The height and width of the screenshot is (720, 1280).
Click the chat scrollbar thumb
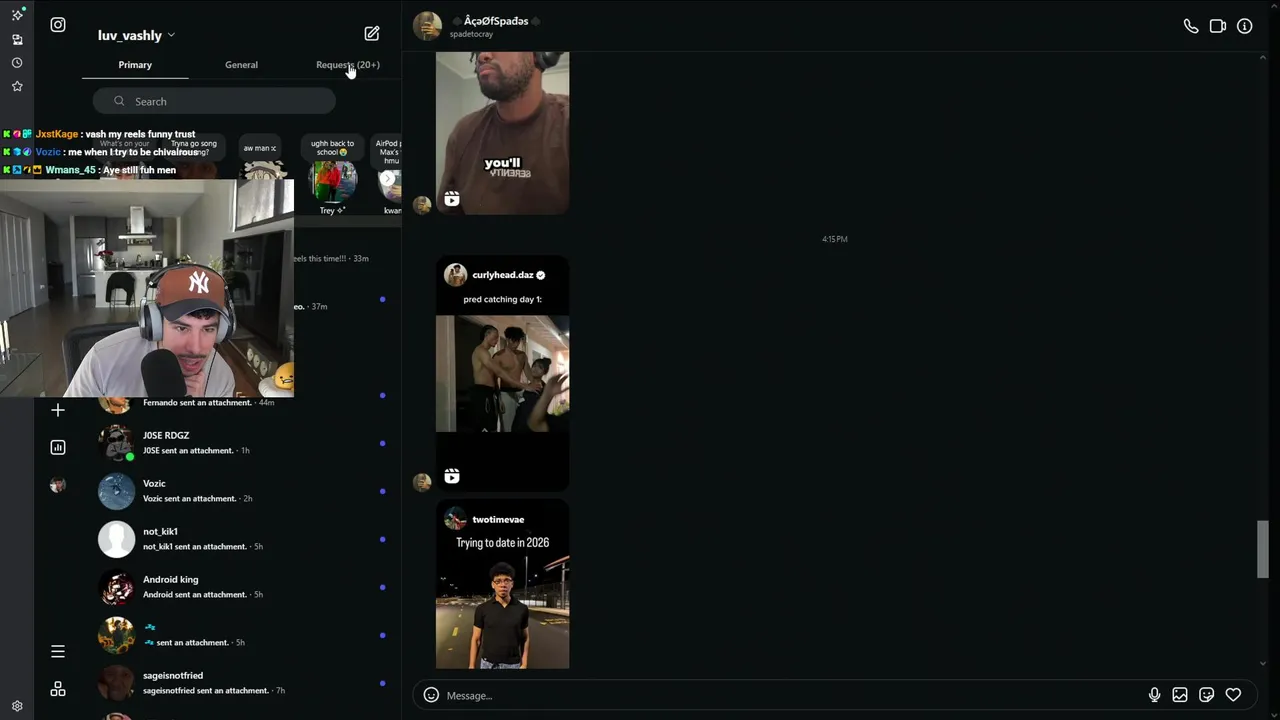click(x=1263, y=549)
